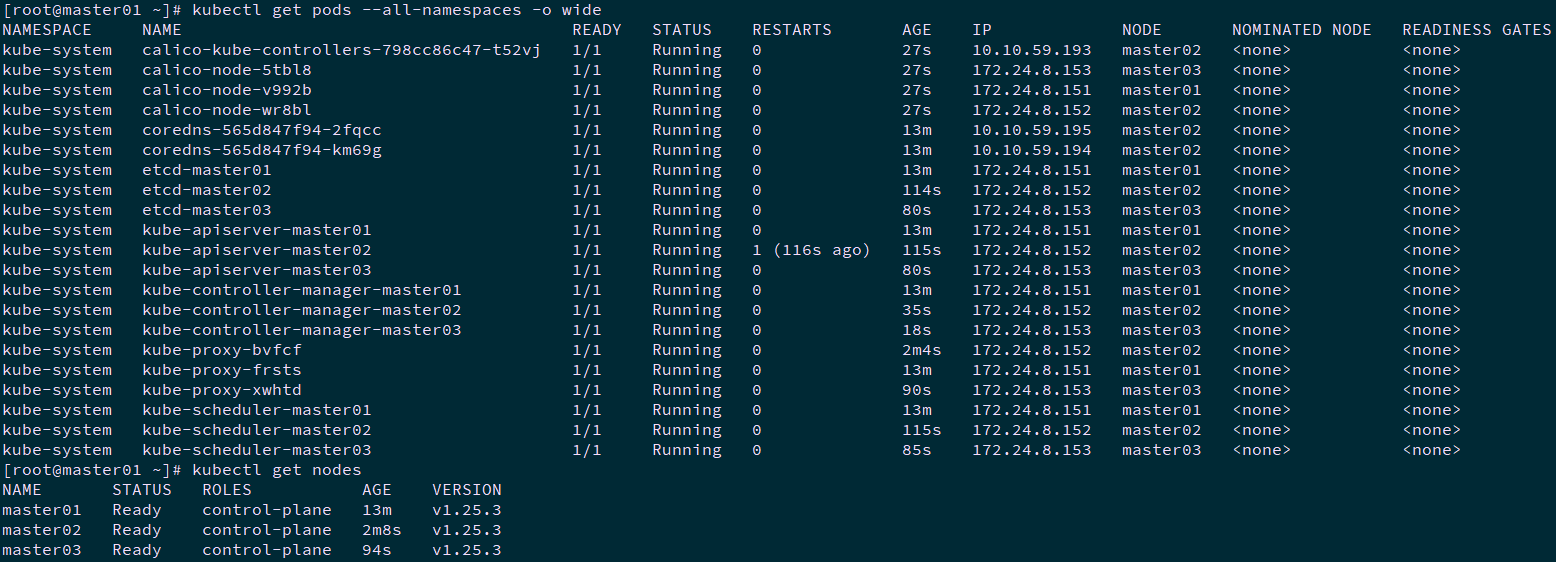Screen dimensions: 1556x562
Task: Click the age value 2m4s
Action: coord(921,350)
